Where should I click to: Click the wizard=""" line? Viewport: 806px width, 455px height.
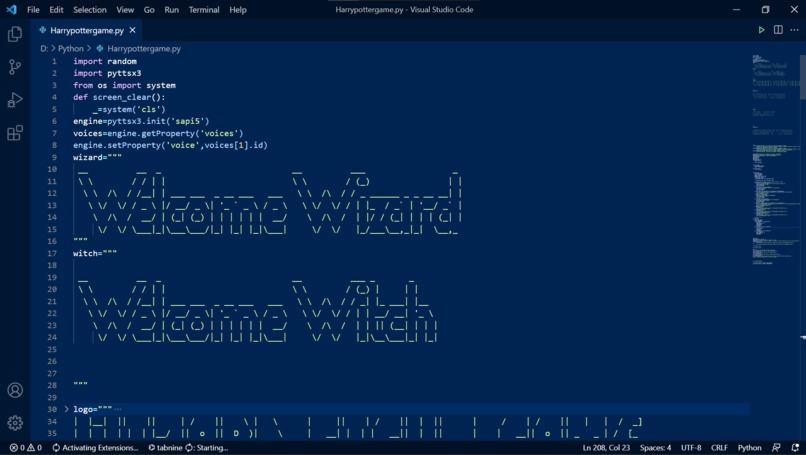[97, 157]
